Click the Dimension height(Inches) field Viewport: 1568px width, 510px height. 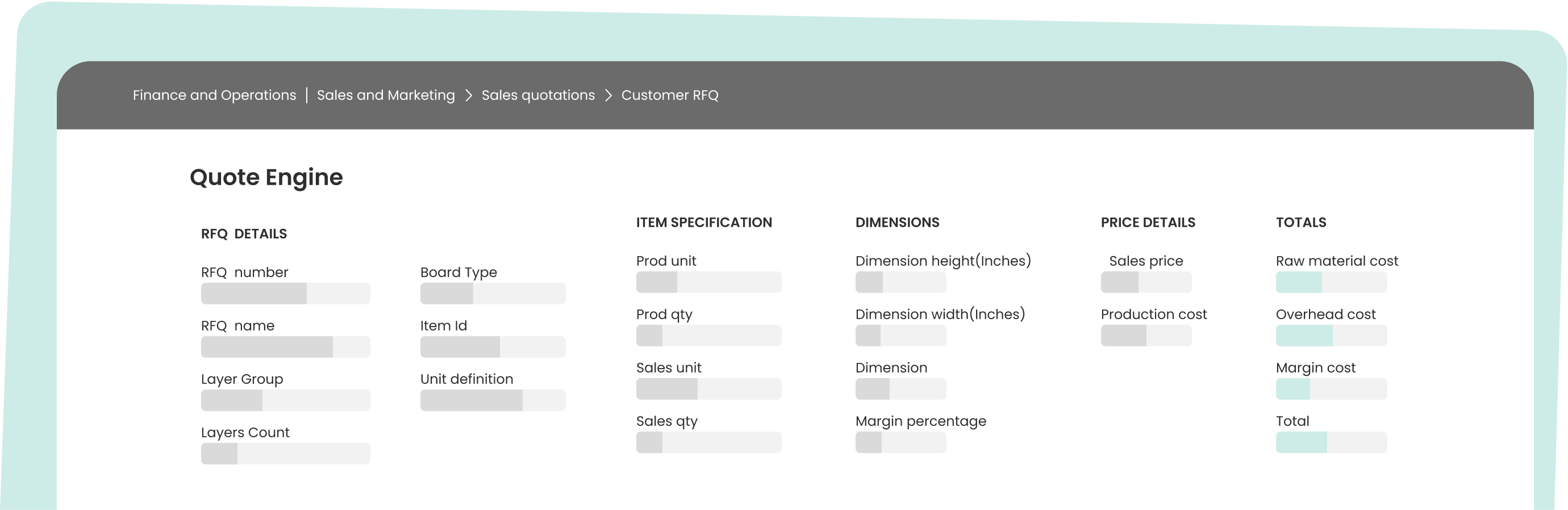pyautogui.click(x=900, y=282)
